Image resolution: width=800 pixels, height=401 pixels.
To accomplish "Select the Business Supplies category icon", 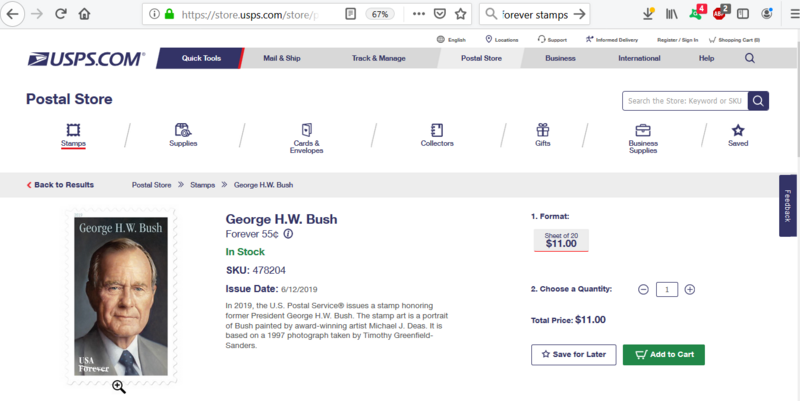I will point(643,138).
